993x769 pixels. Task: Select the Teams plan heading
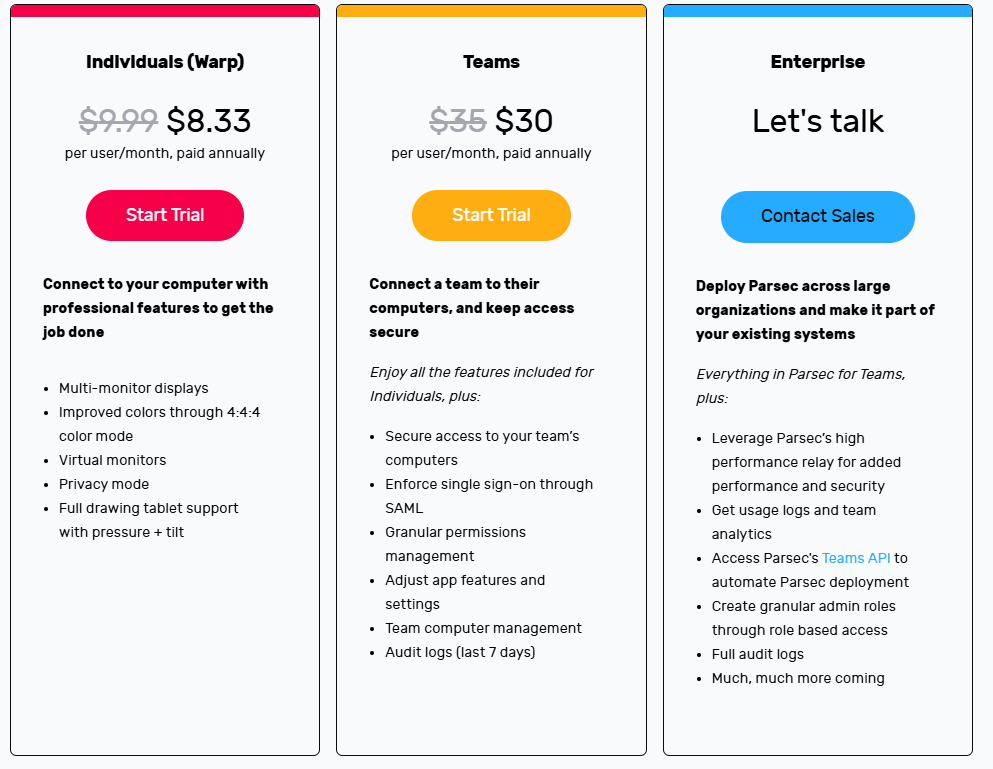(491, 62)
